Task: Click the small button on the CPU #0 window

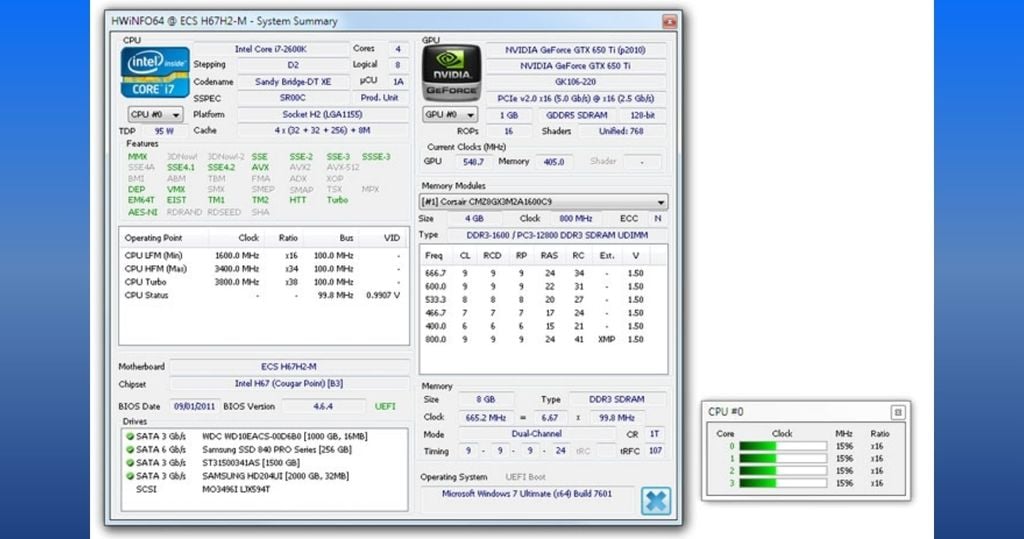Action: coord(897,412)
